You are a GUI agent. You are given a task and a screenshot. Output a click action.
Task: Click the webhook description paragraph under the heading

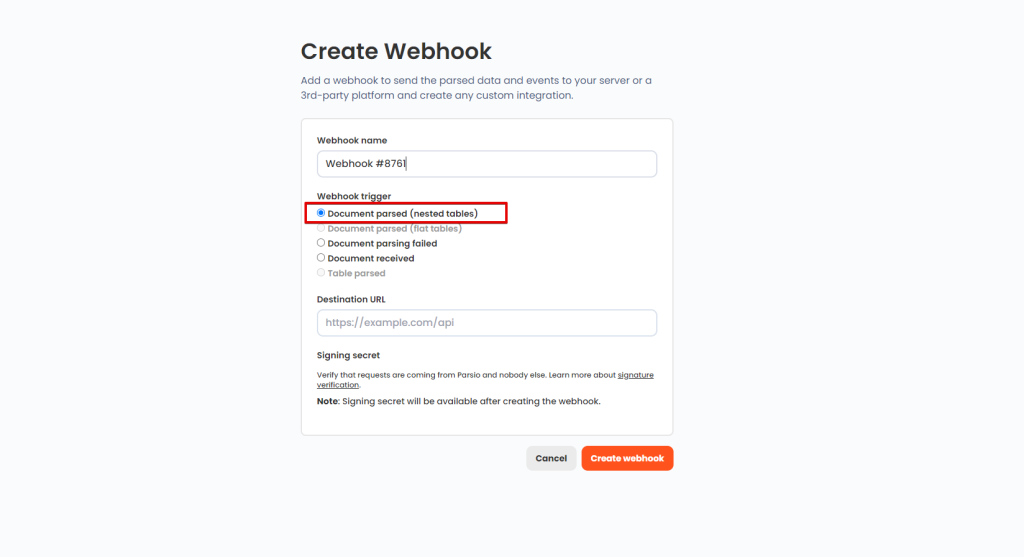coord(476,88)
